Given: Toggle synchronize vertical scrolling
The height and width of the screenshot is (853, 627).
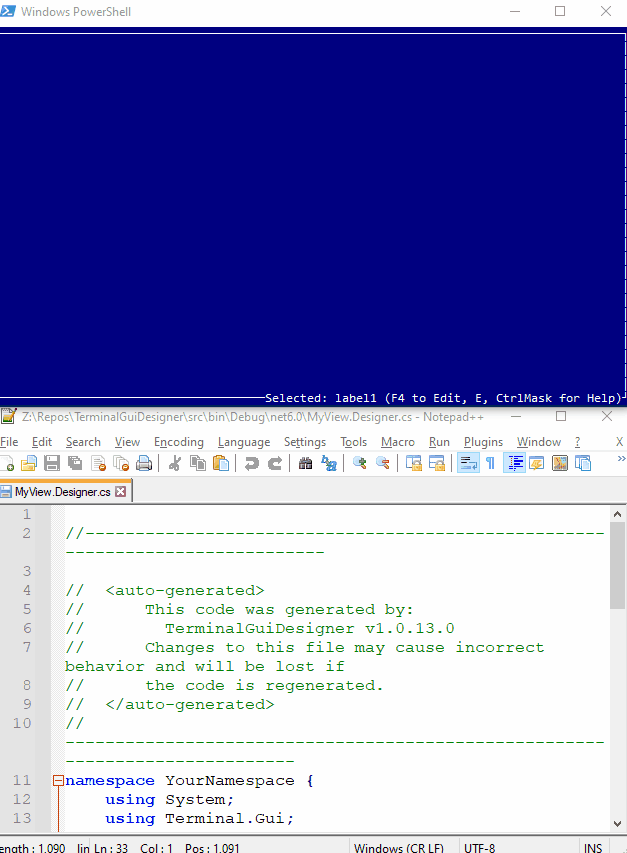Looking at the screenshot, I should point(413,463).
